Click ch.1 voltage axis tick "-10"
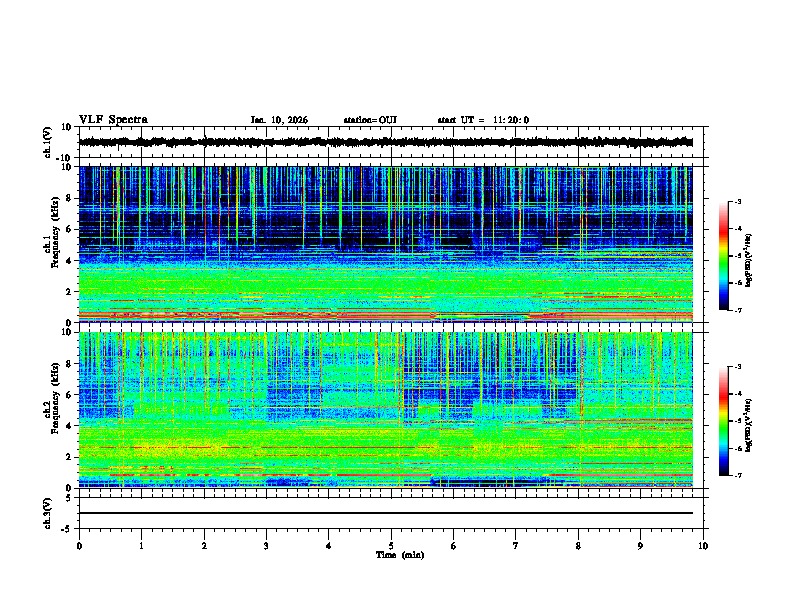The height and width of the screenshot is (612, 792). 65,158
